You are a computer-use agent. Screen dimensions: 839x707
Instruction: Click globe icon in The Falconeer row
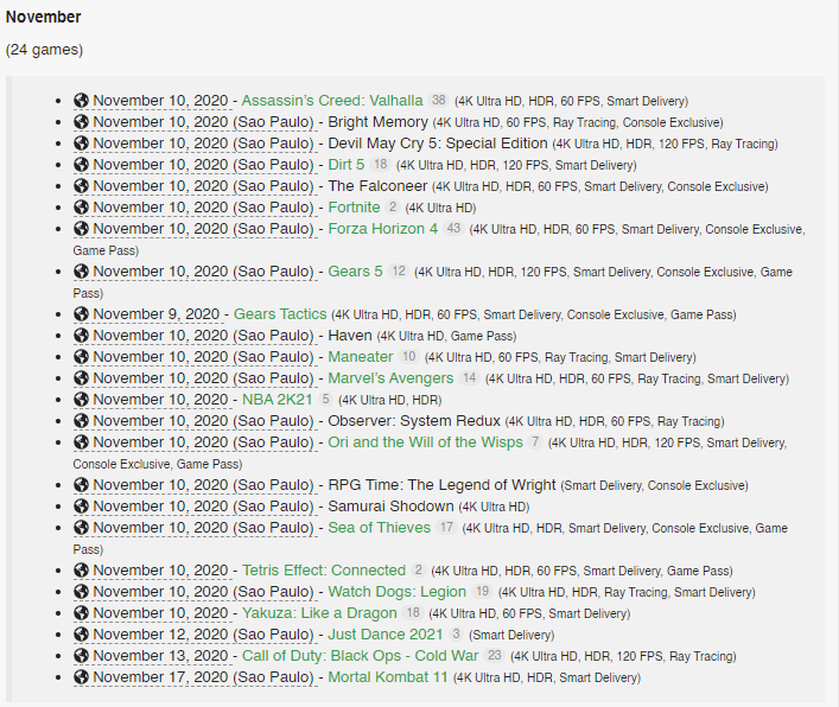pos(81,186)
